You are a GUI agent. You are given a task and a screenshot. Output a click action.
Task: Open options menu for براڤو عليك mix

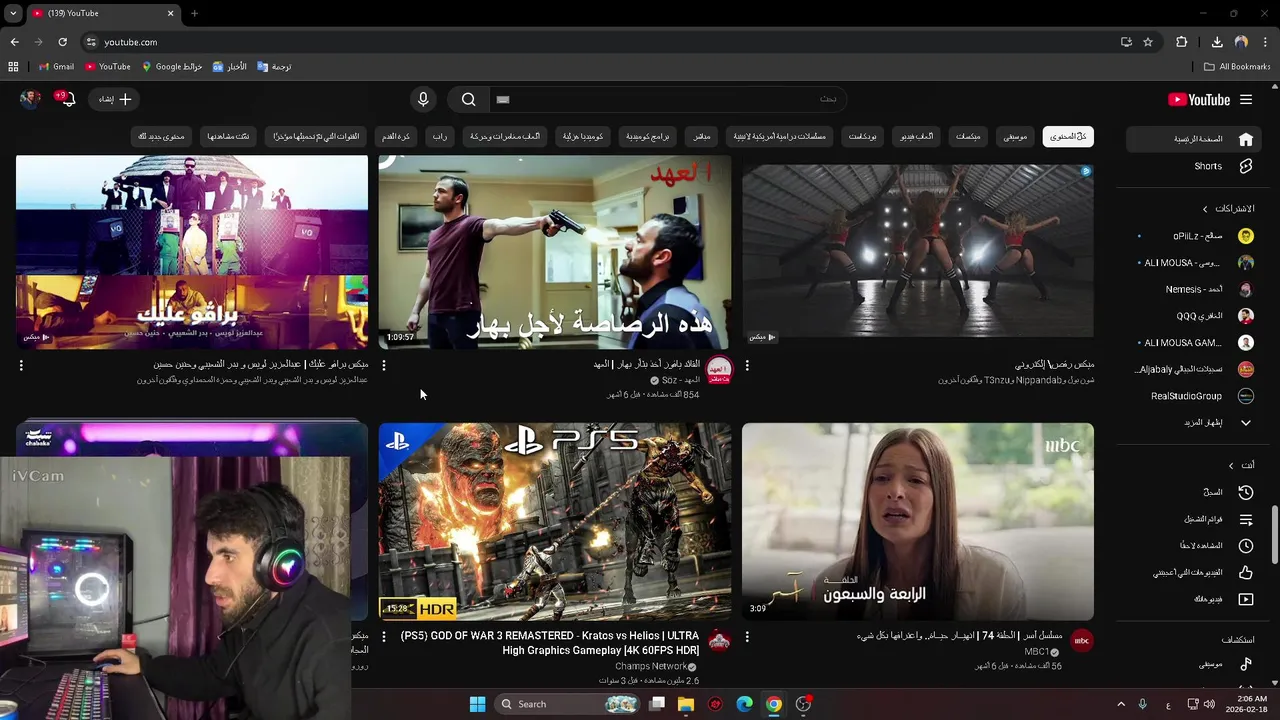pyautogui.click(x=21, y=366)
